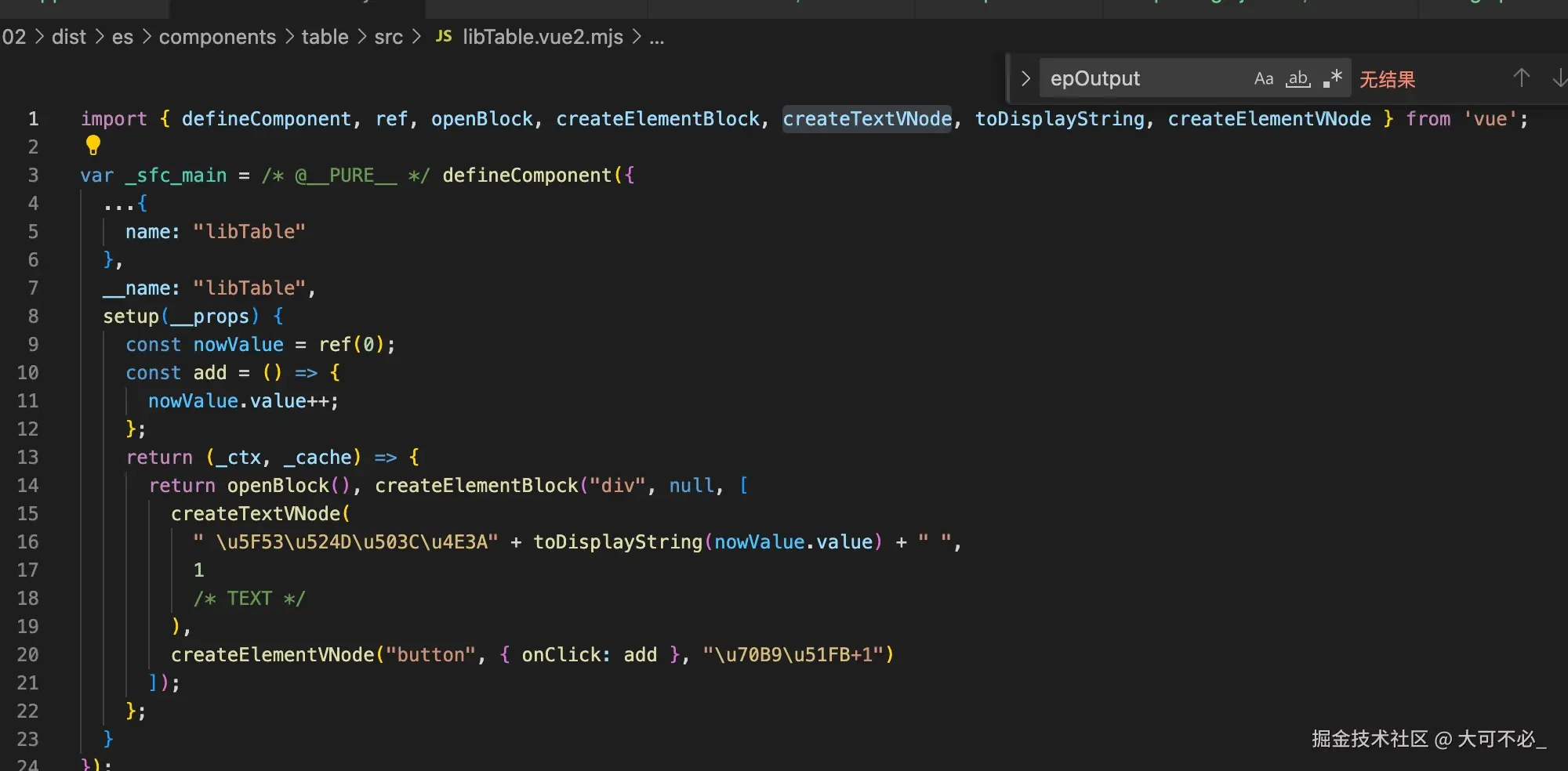Screen dimensions: 1568x771
Task: Click ref(0) on line 9
Action: pos(351,344)
